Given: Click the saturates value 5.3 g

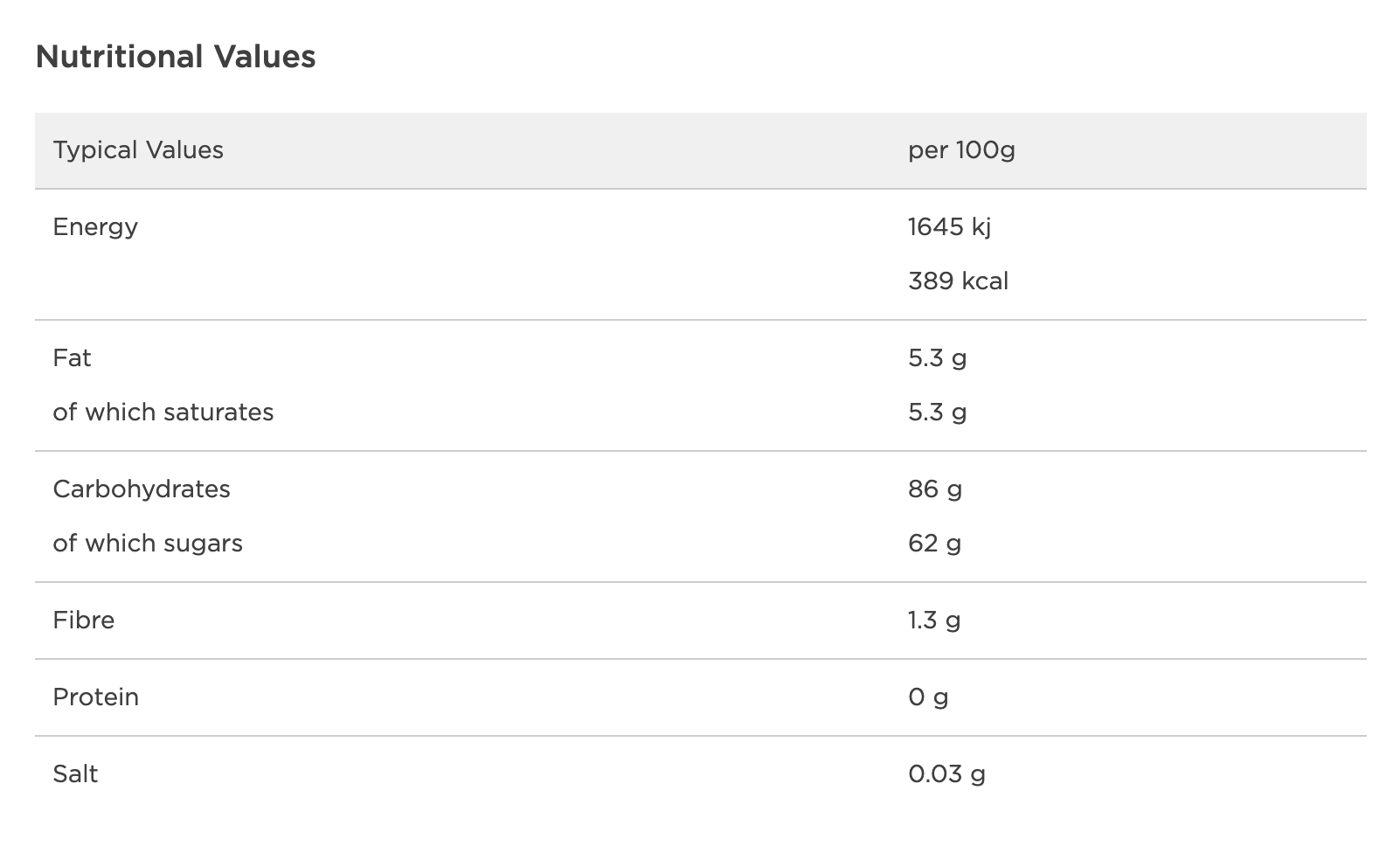Looking at the screenshot, I should [x=937, y=413].
